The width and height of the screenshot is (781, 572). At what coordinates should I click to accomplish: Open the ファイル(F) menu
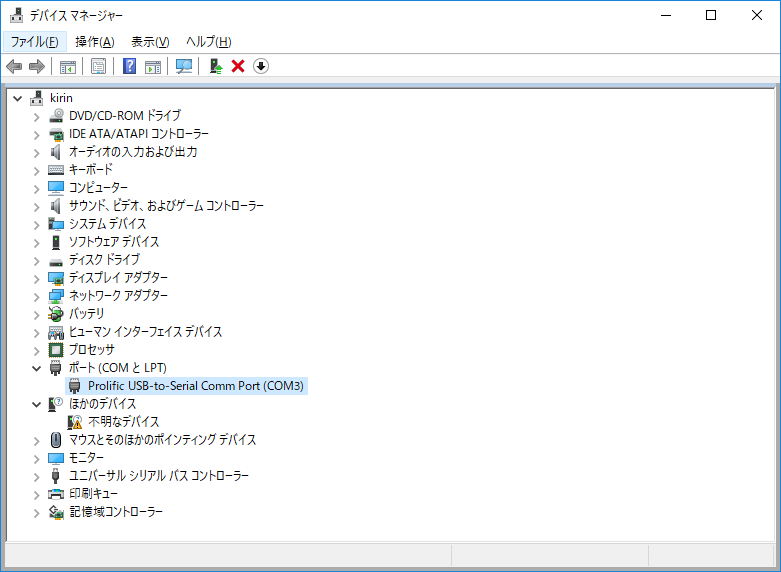(34, 42)
